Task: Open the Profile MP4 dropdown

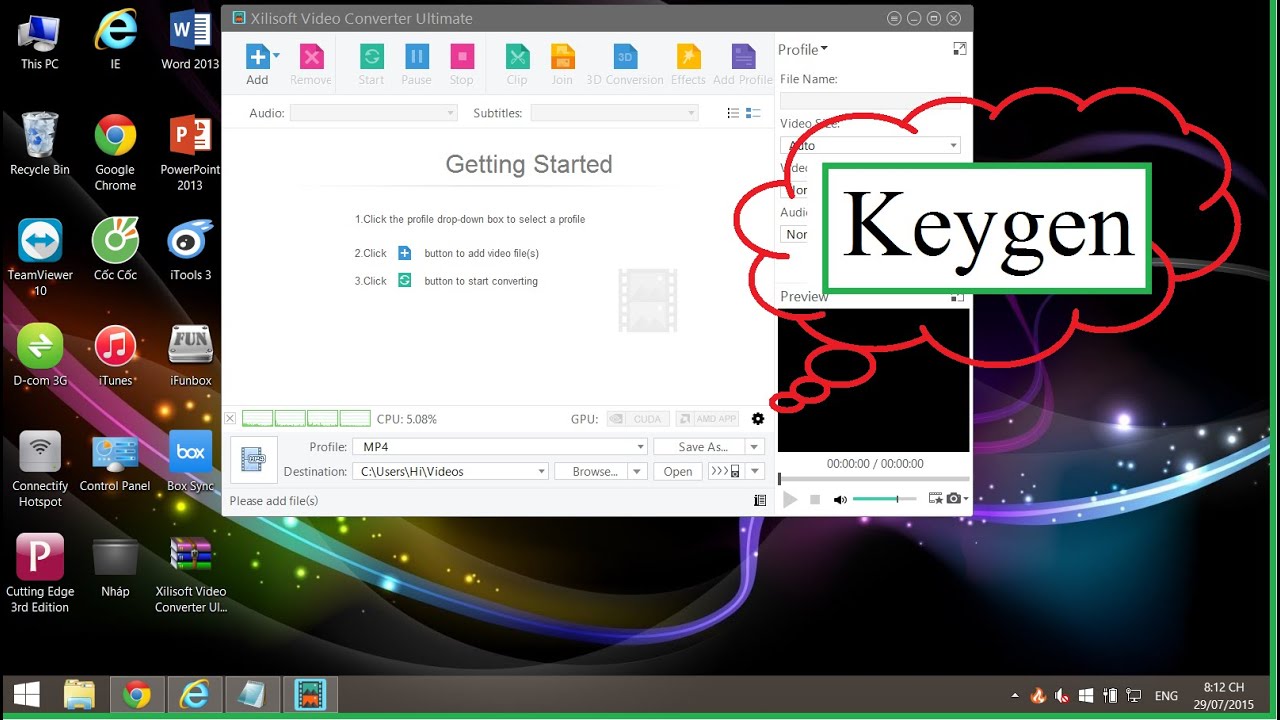Action: pyautogui.click(x=500, y=447)
